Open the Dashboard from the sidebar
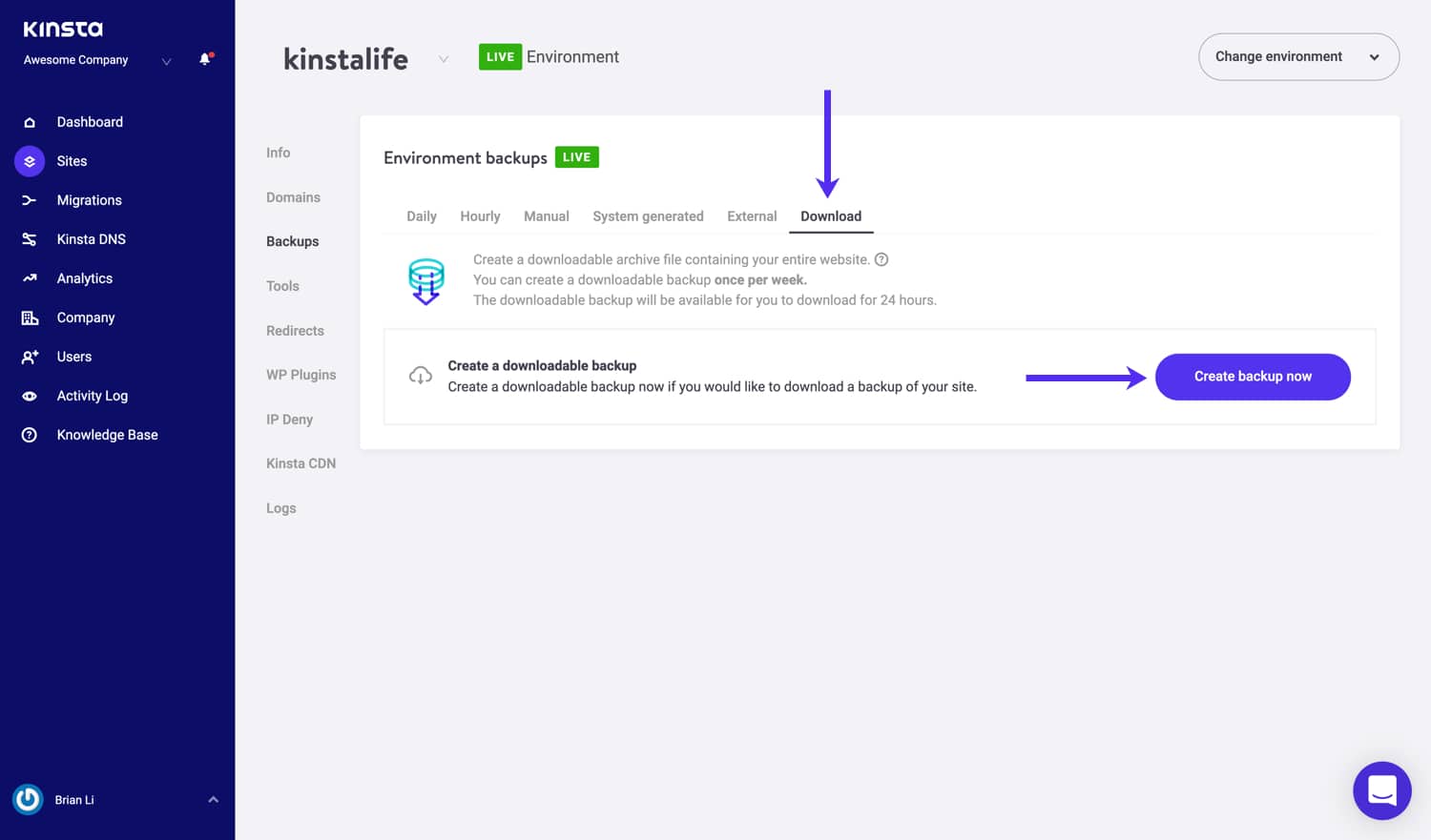Image resolution: width=1431 pixels, height=840 pixels. 90,121
